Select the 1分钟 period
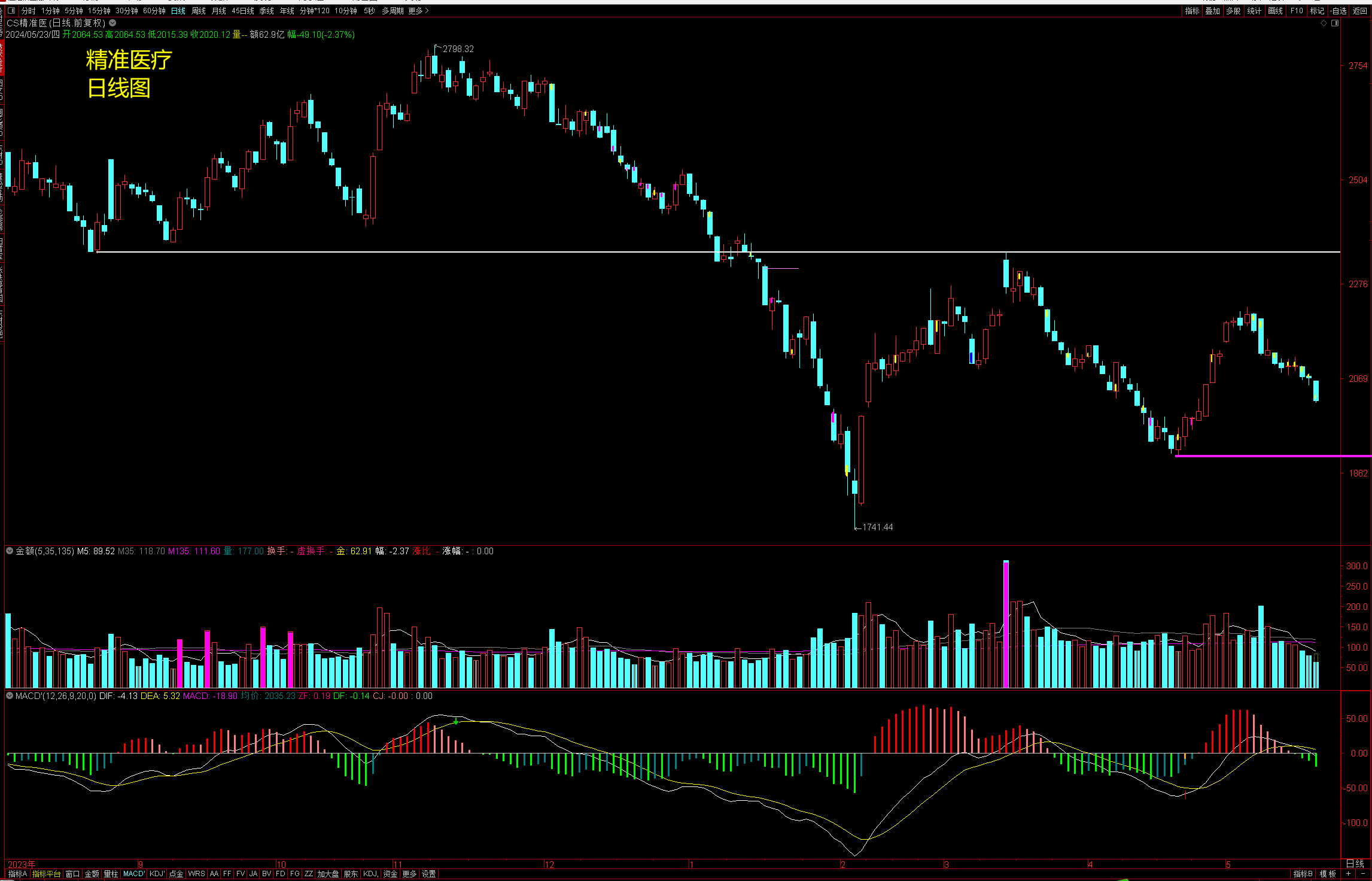This screenshot has width=1372, height=881. pyautogui.click(x=51, y=11)
